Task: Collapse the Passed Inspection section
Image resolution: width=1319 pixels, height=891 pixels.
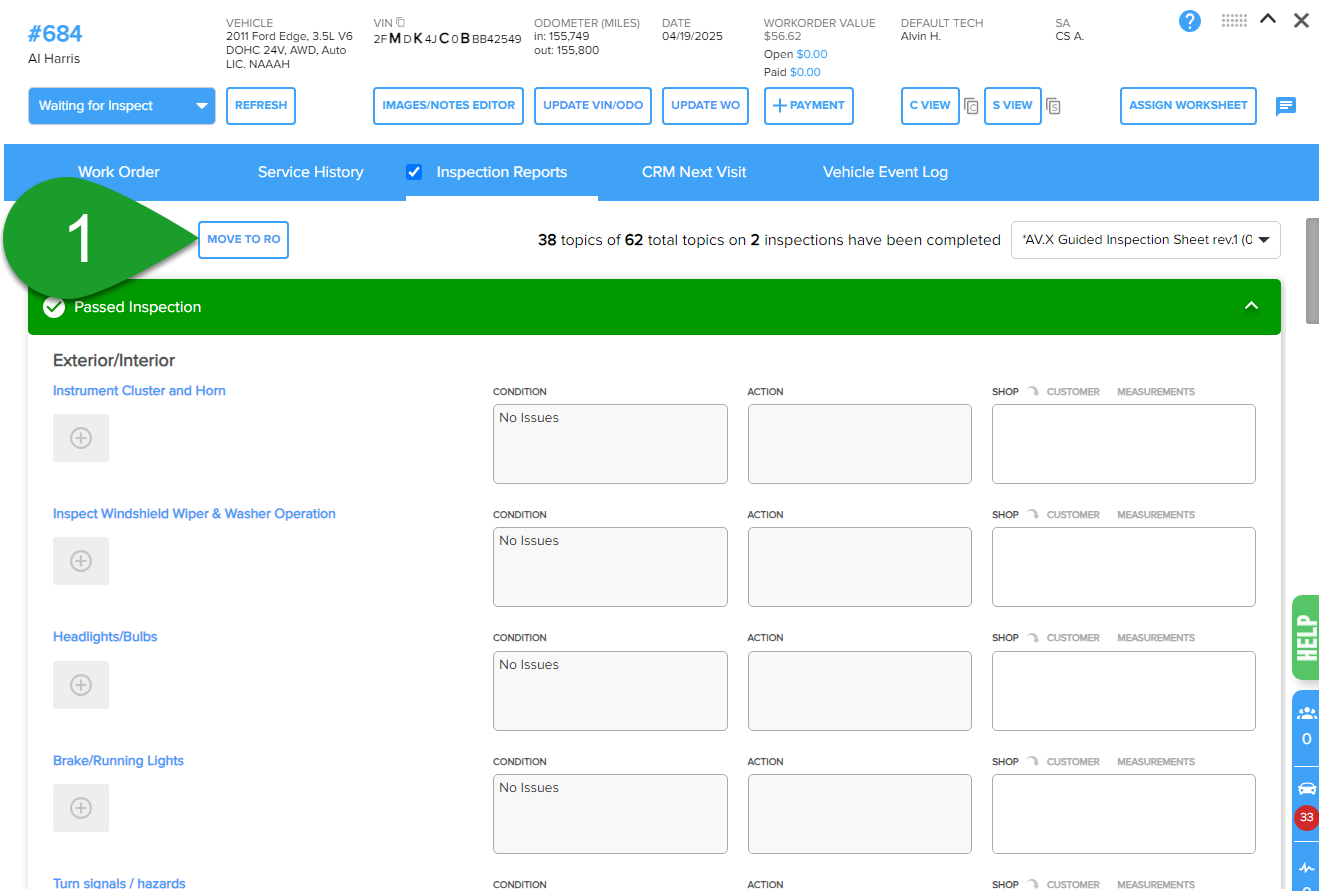Action: [x=1251, y=307]
